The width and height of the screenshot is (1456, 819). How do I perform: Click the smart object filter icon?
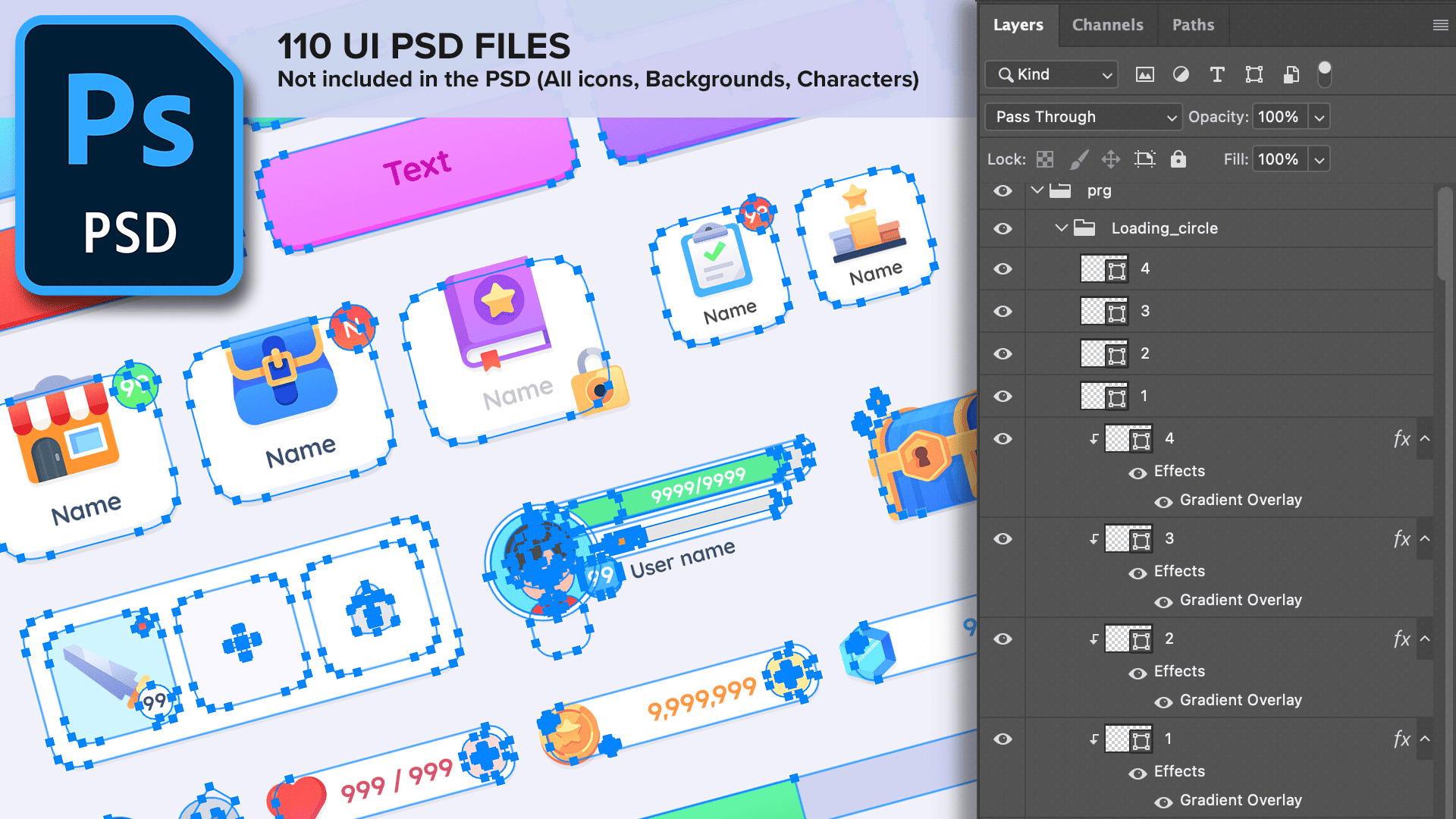coord(1291,74)
